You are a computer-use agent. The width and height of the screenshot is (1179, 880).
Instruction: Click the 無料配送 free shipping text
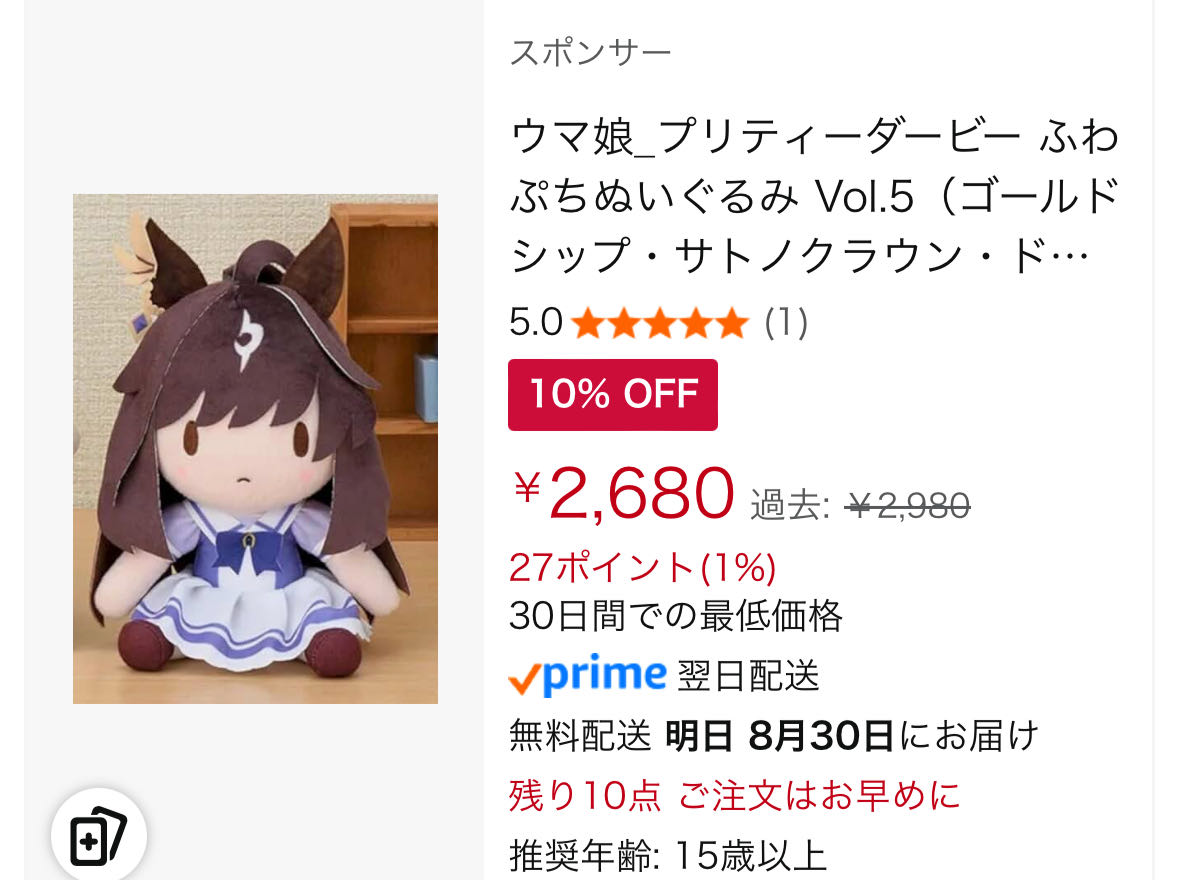[x=580, y=736]
